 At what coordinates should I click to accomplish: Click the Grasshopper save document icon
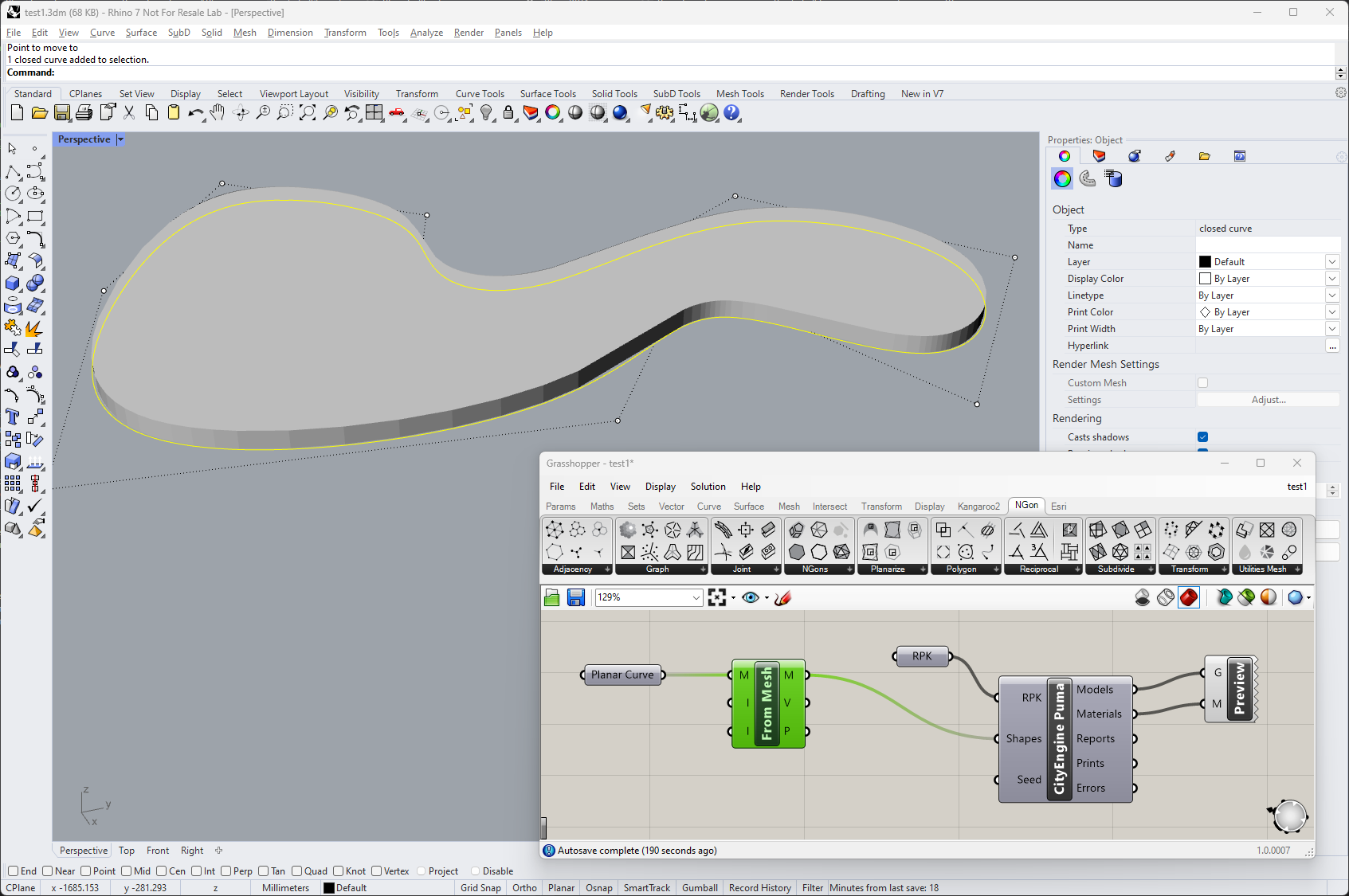[576, 597]
